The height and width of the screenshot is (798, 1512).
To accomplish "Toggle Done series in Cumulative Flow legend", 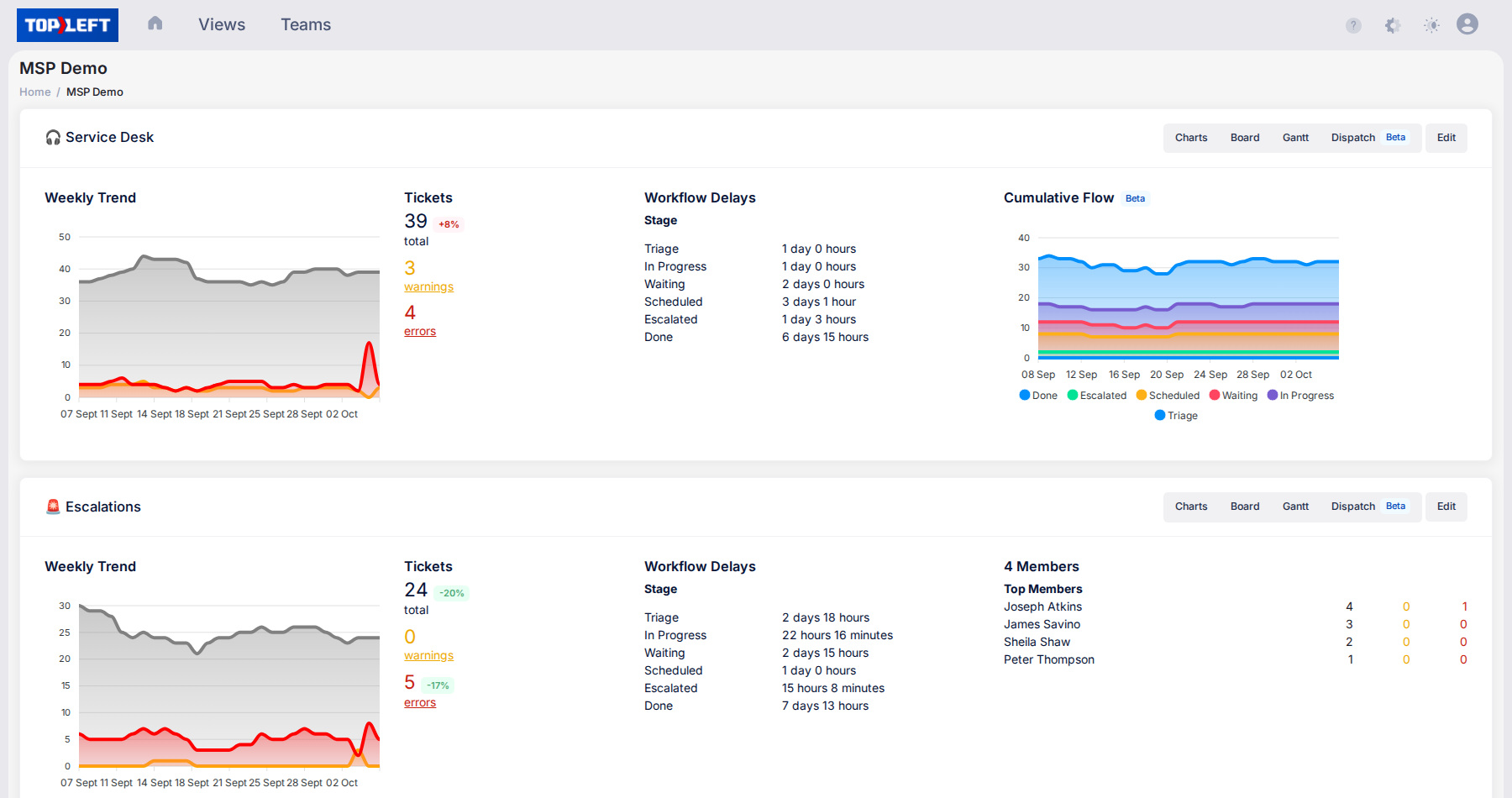I will tap(1038, 395).
